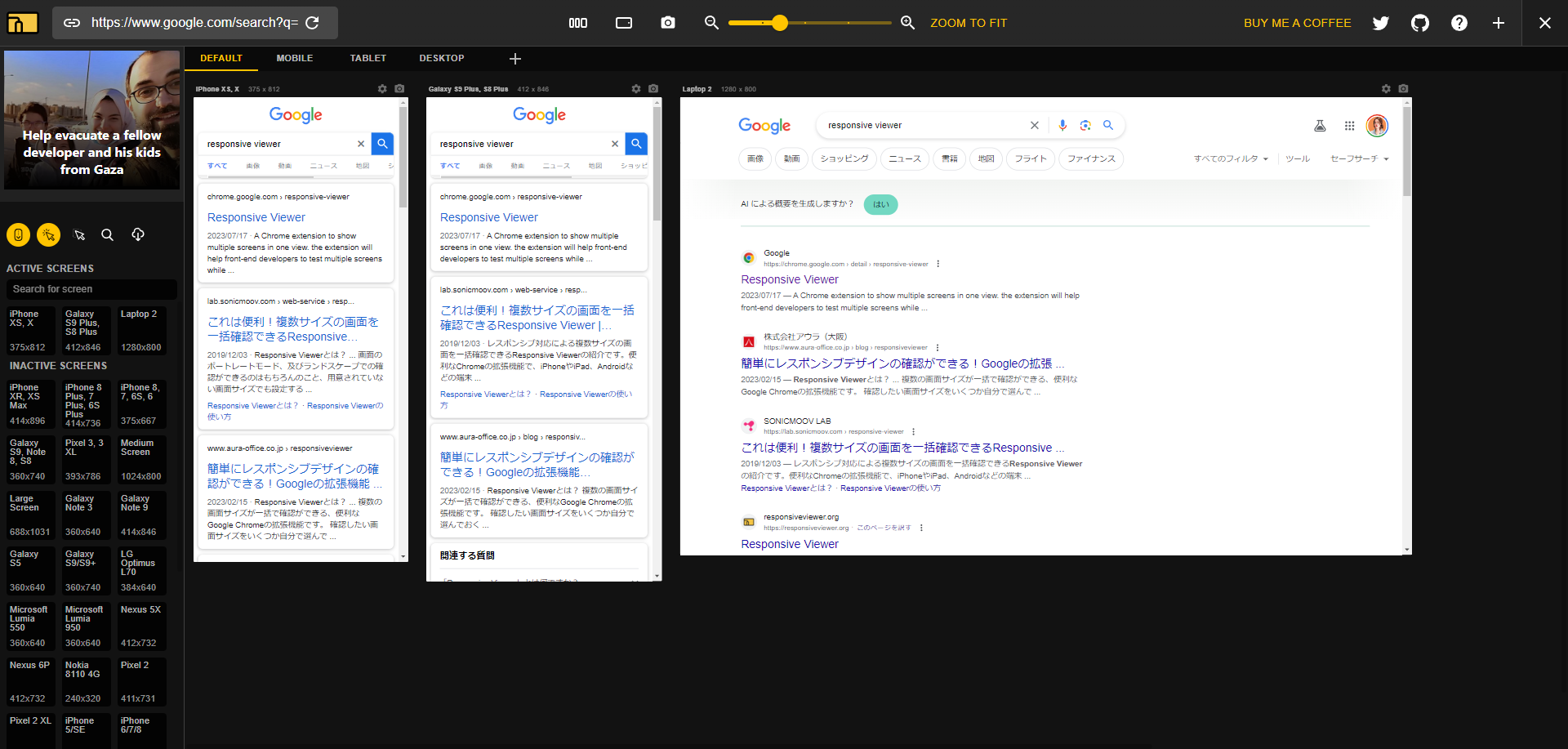
Task: Switch to single column layout view
Action: point(623,23)
